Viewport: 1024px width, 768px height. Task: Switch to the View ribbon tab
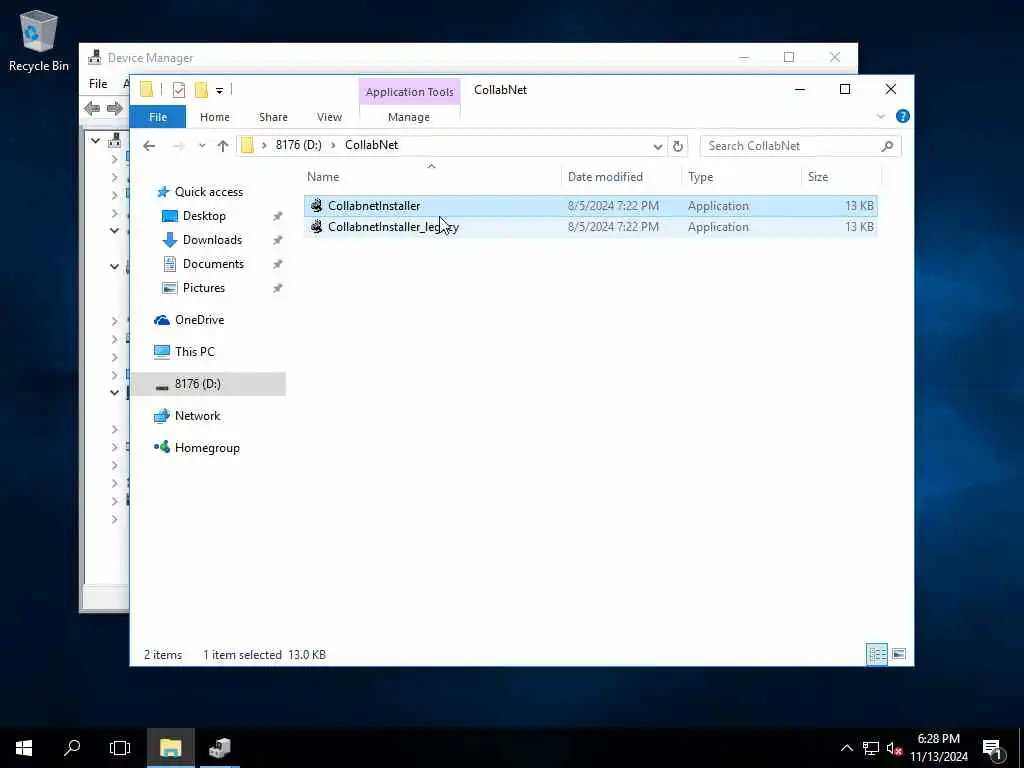329,117
